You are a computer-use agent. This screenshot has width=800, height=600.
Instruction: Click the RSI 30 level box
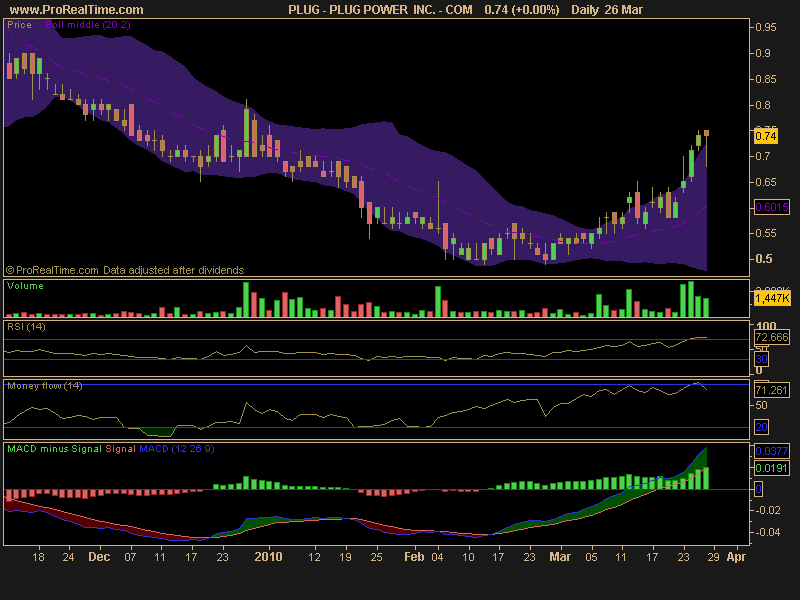pos(761,359)
